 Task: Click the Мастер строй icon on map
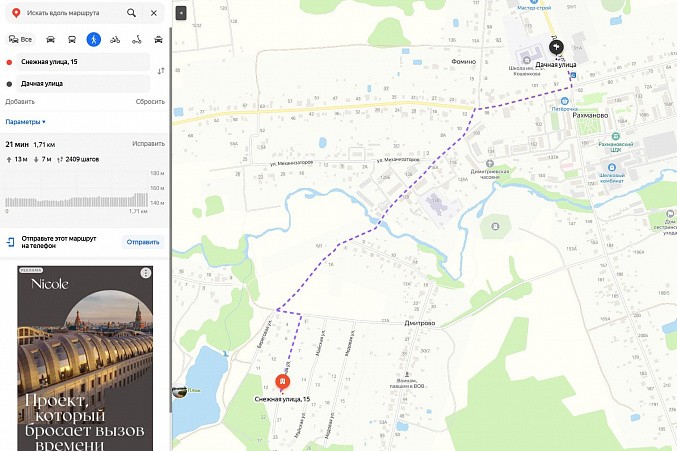click(x=534, y=2)
